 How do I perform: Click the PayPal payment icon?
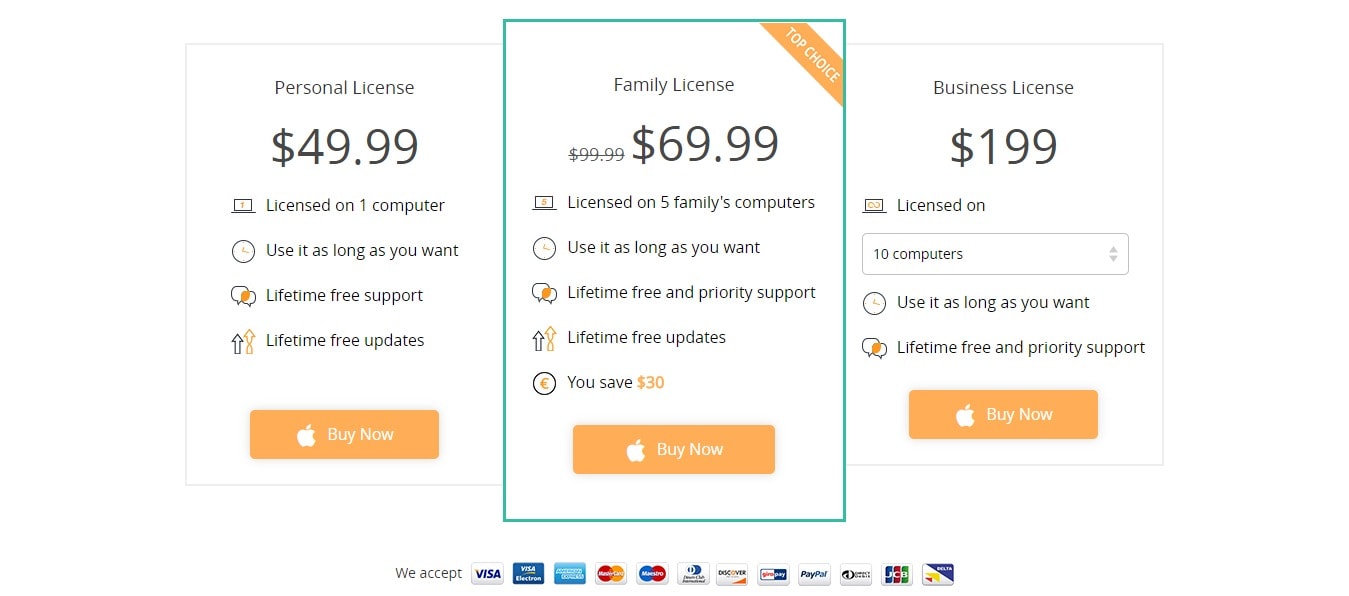[814, 574]
